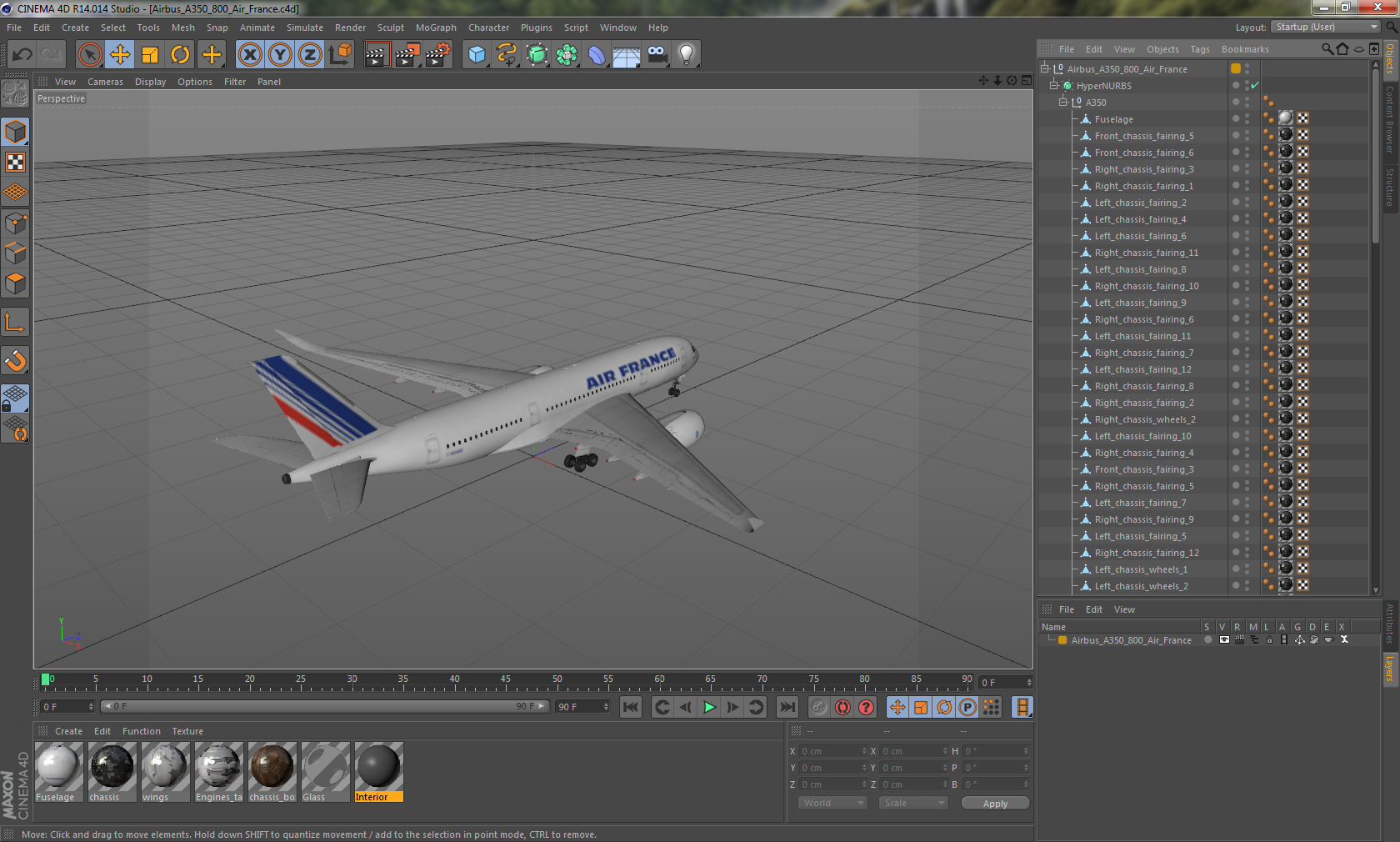Image resolution: width=1400 pixels, height=842 pixels.
Task: Toggle layer View icon for Airbus layer
Action: [1223, 640]
